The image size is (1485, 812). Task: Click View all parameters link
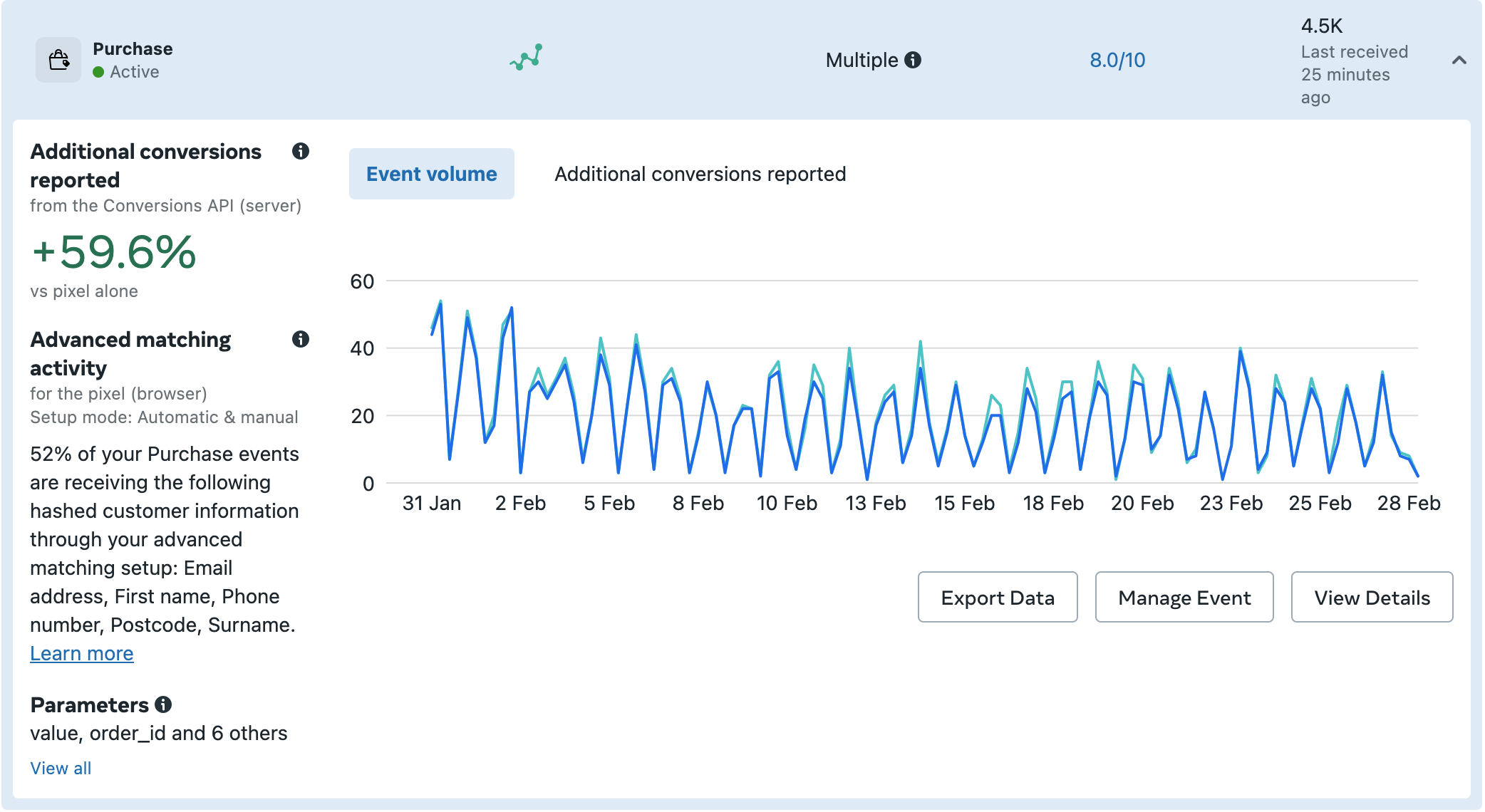click(x=61, y=768)
